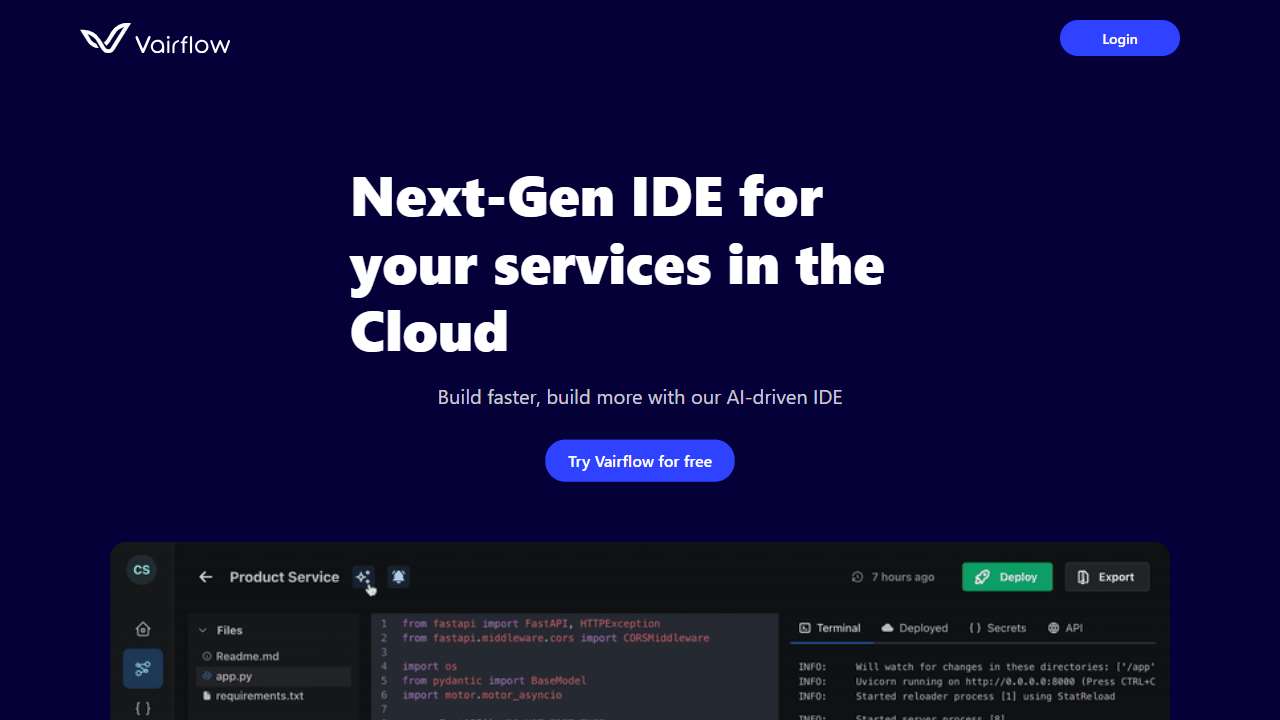
Task: Click the CS avatar icon
Action: [142, 570]
